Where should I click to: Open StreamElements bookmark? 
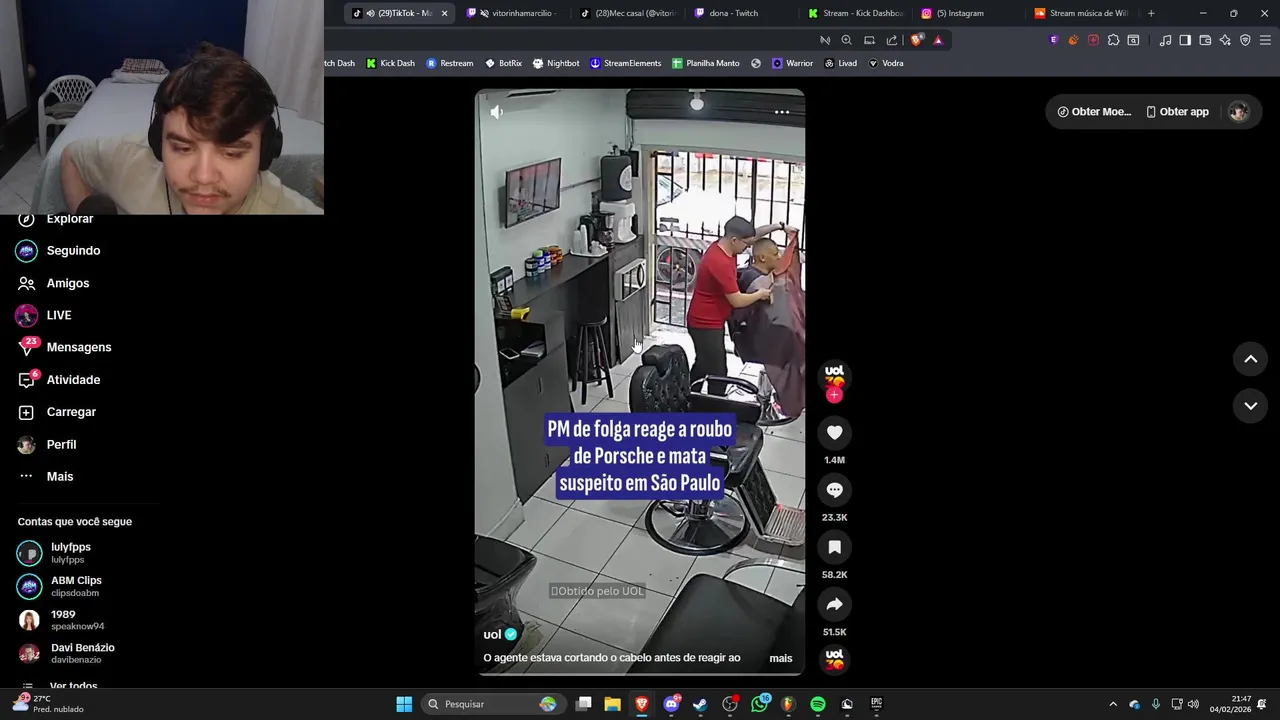(x=626, y=63)
